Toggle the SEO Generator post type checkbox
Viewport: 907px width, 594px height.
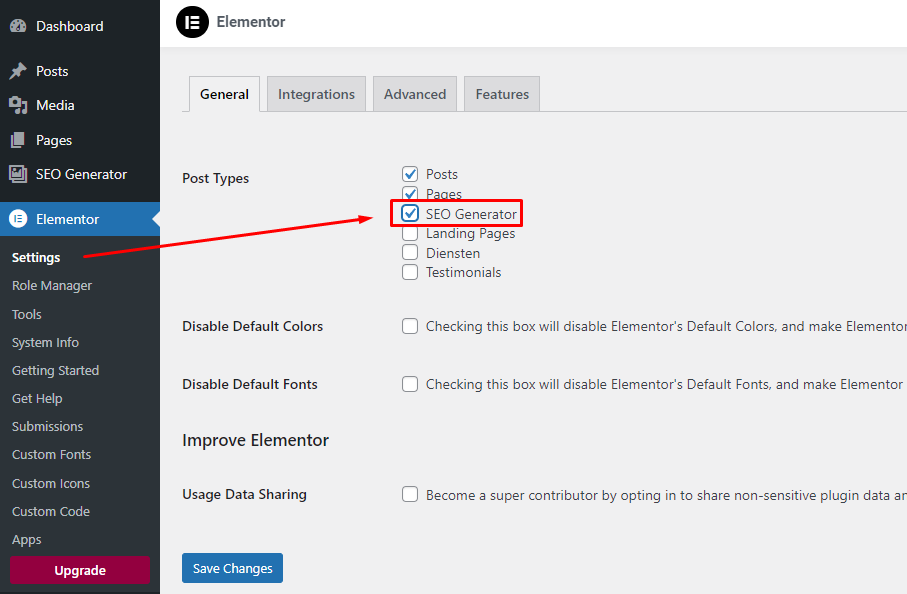[410, 213]
